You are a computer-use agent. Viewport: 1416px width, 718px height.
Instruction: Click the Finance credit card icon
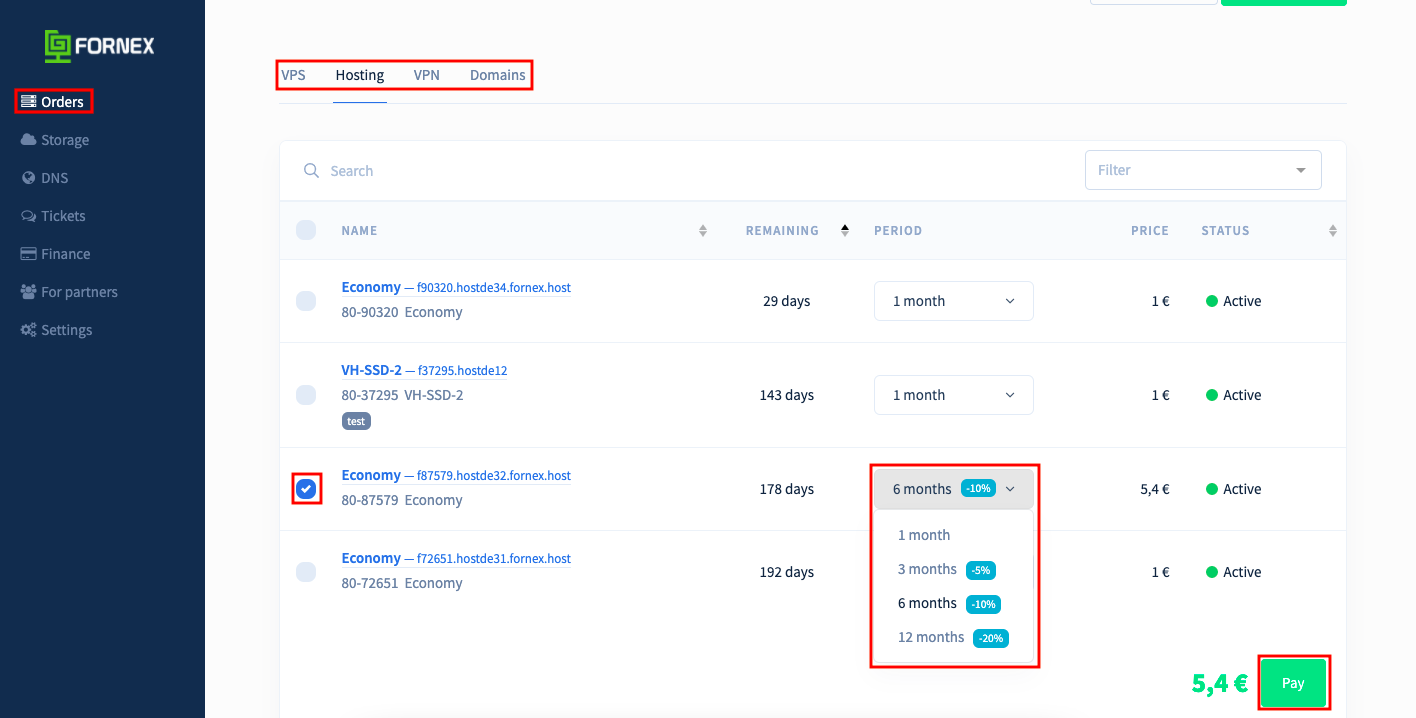28,254
